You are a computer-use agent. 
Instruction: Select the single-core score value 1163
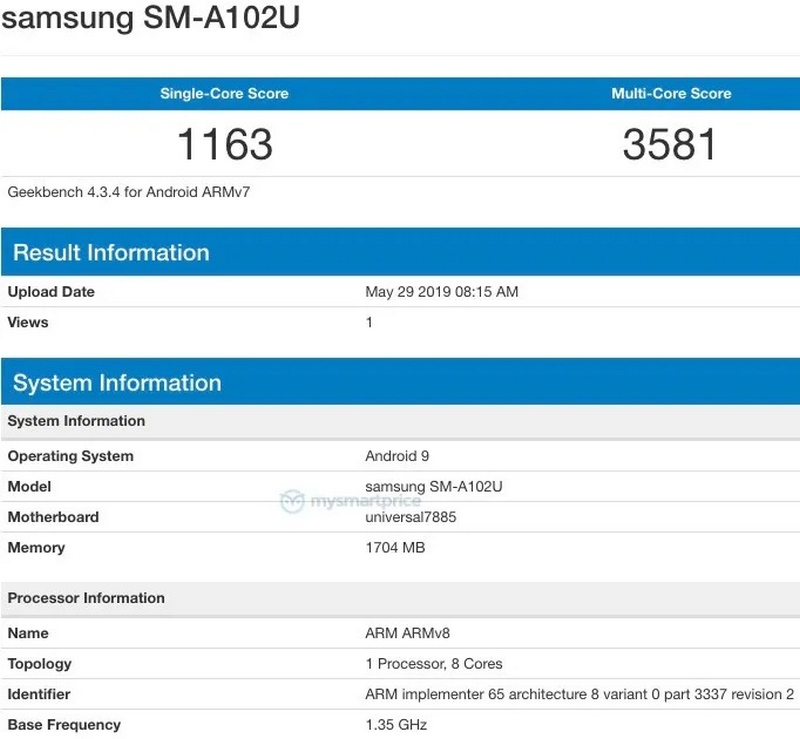pyautogui.click(x=224, y=145)
